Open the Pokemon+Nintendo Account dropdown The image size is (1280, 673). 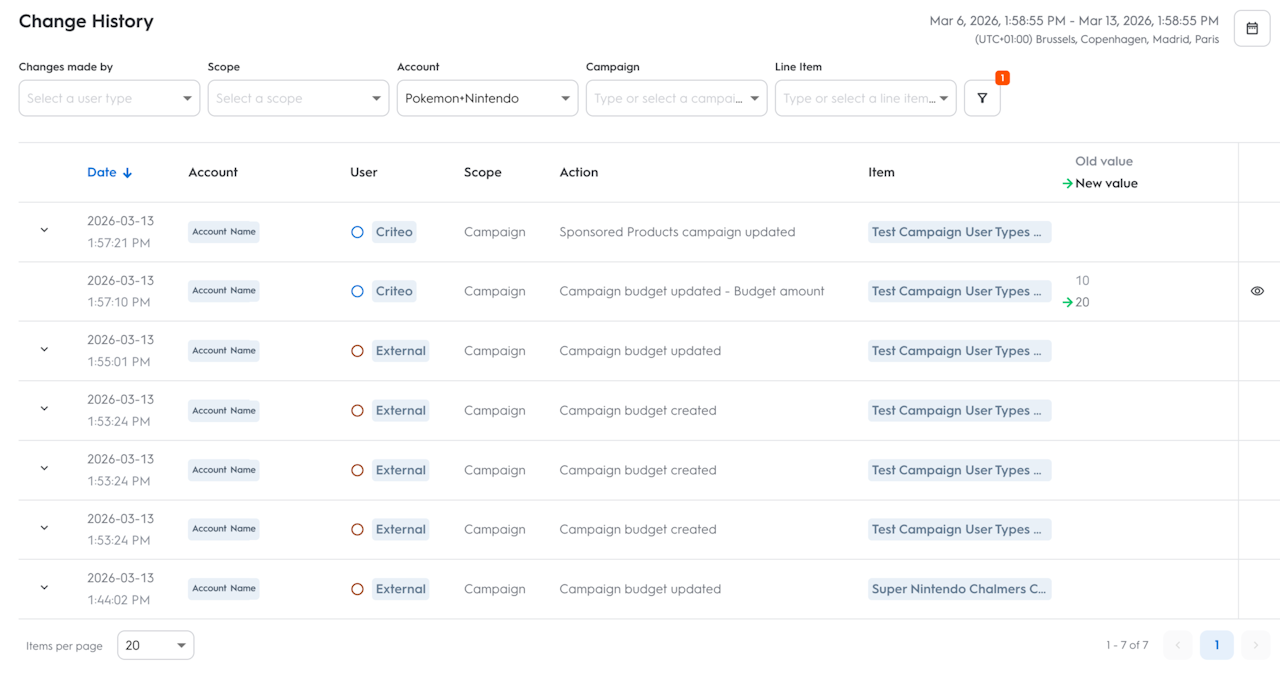pyautogui.click(x=487, y=98)
